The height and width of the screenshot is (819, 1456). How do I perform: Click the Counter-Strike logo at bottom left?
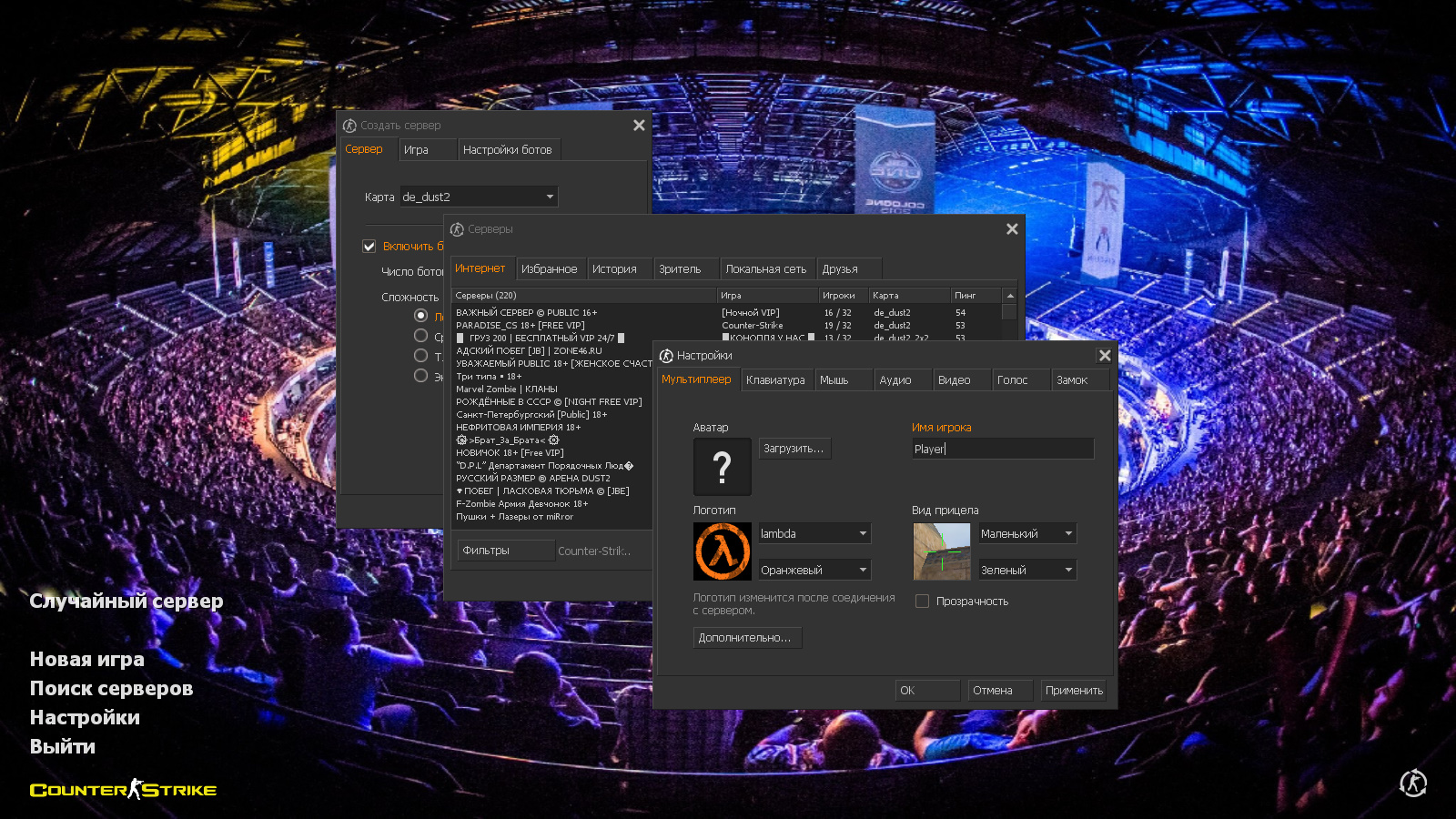(x=124, y=789)
